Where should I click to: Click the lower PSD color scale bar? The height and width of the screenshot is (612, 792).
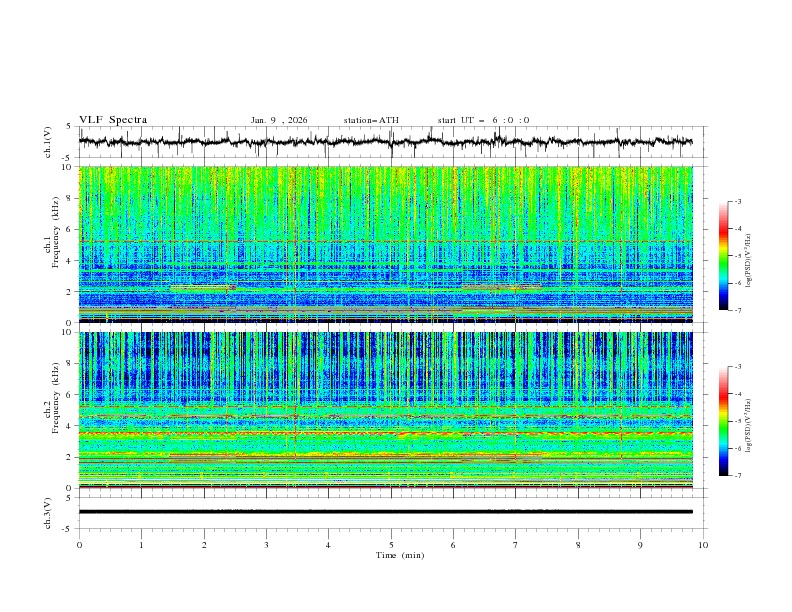pyautogui.click(x=724, y=421)
